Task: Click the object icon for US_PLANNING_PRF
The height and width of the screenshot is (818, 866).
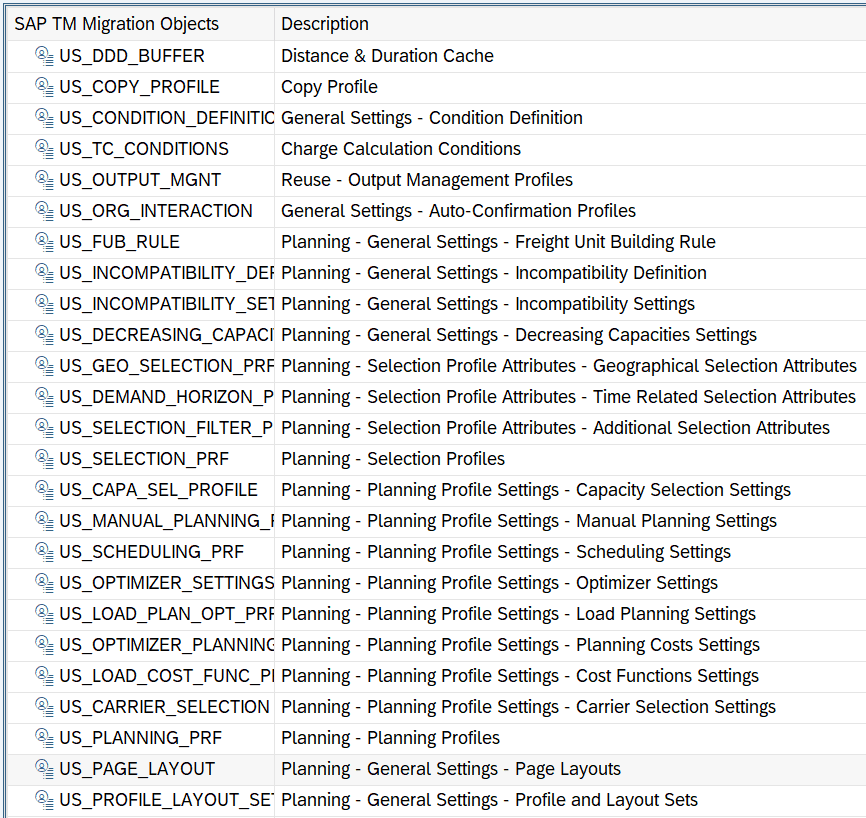Action: pyautogui.click(x=44, y=737)
